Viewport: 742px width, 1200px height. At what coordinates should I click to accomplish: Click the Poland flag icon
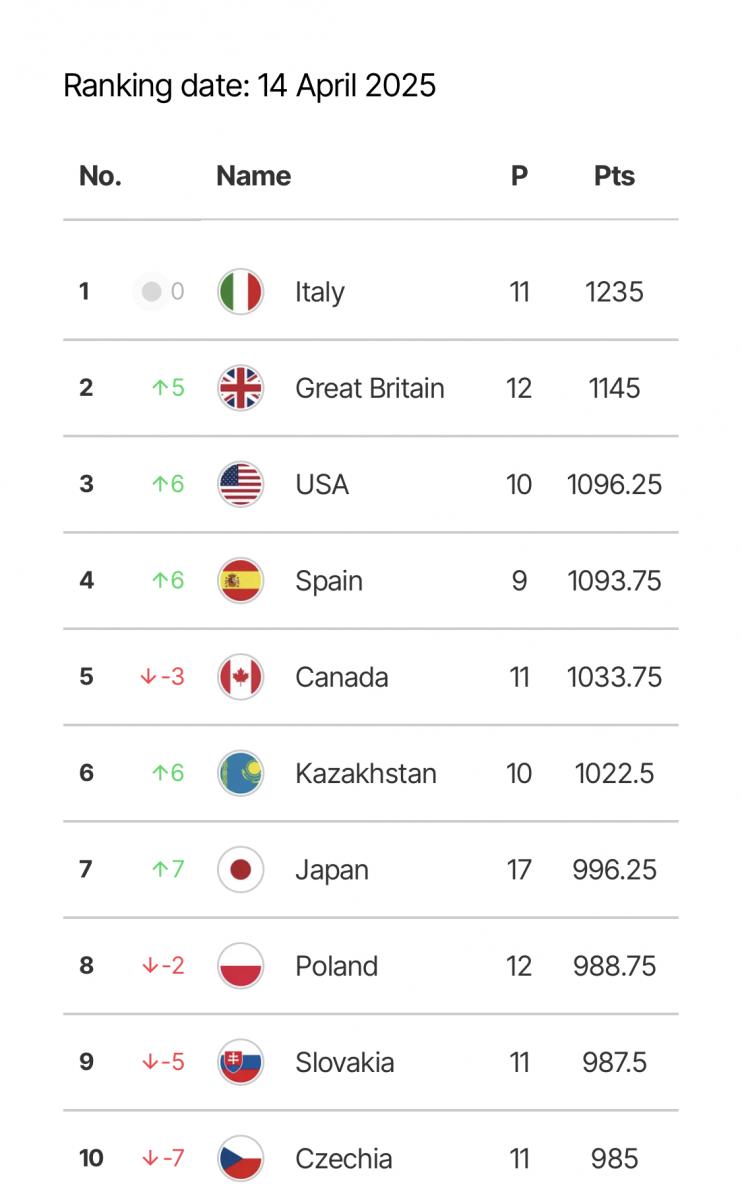(240, 966)
